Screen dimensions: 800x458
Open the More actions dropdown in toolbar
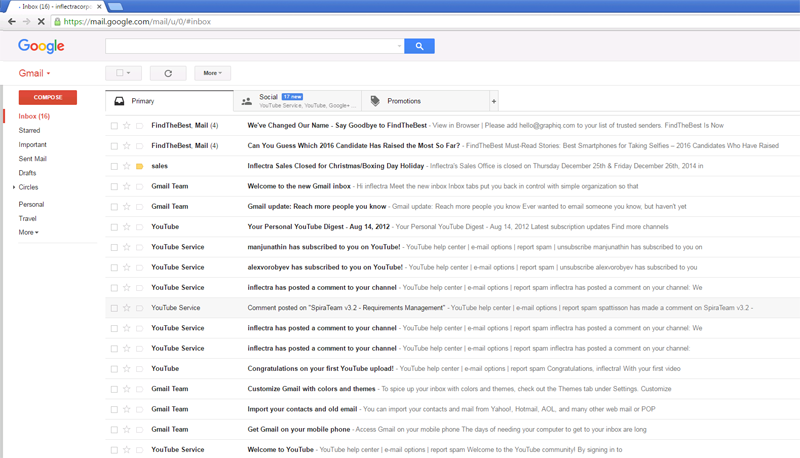click(211, 73)
